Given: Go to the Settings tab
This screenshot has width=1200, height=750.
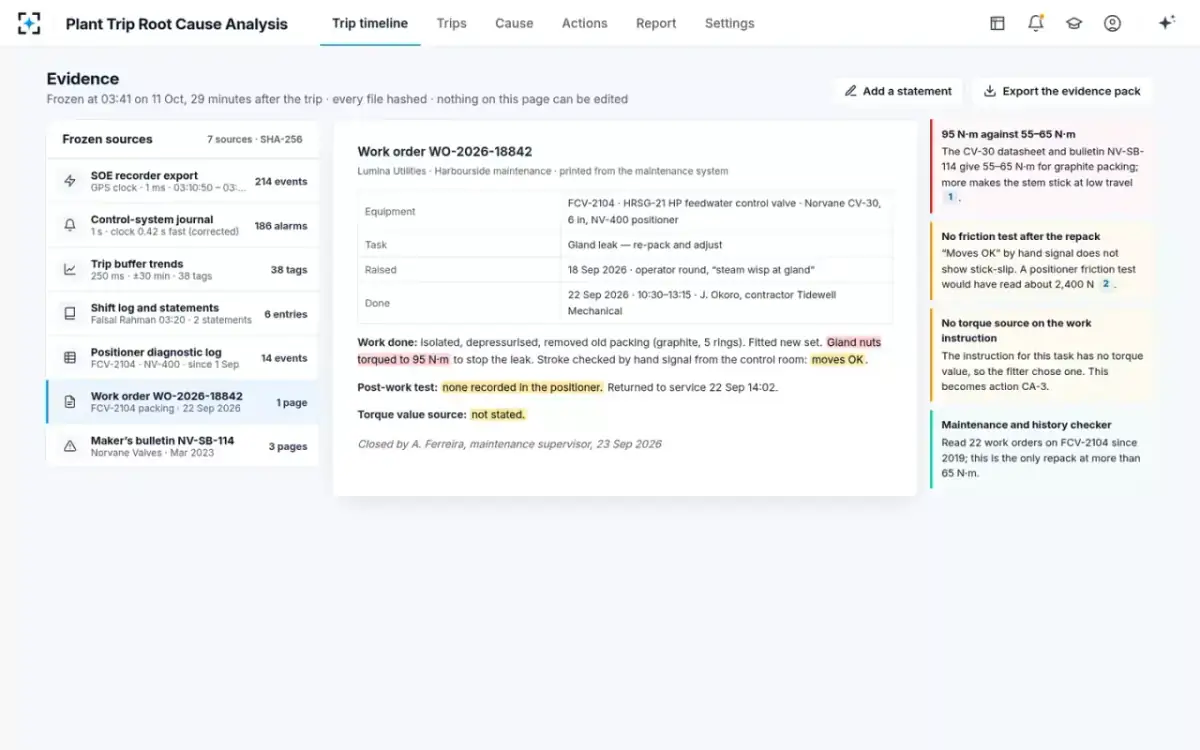Looking at the screenshot, I should [730, 23].
